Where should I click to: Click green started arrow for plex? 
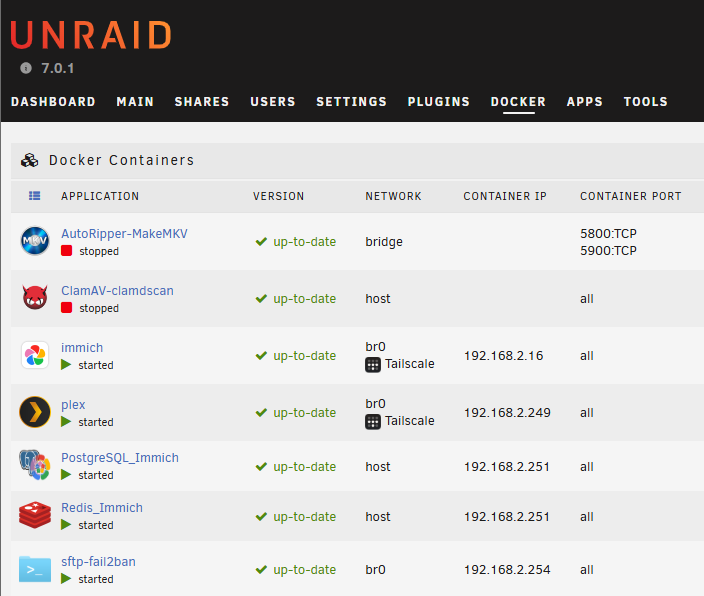(66, 422)
